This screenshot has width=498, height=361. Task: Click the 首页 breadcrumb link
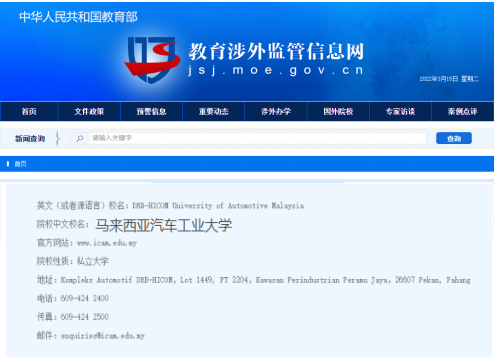(20, 164)
